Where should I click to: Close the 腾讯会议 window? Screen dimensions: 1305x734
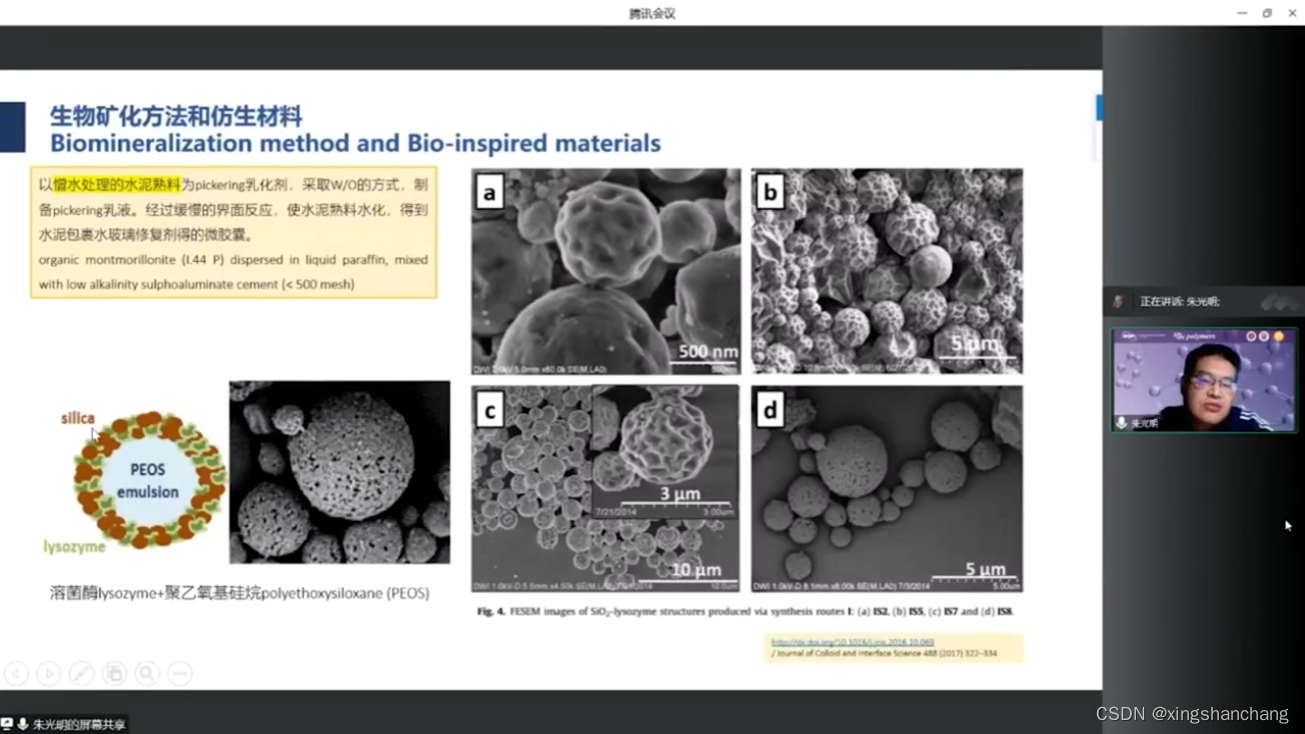tap(1292, 13)
